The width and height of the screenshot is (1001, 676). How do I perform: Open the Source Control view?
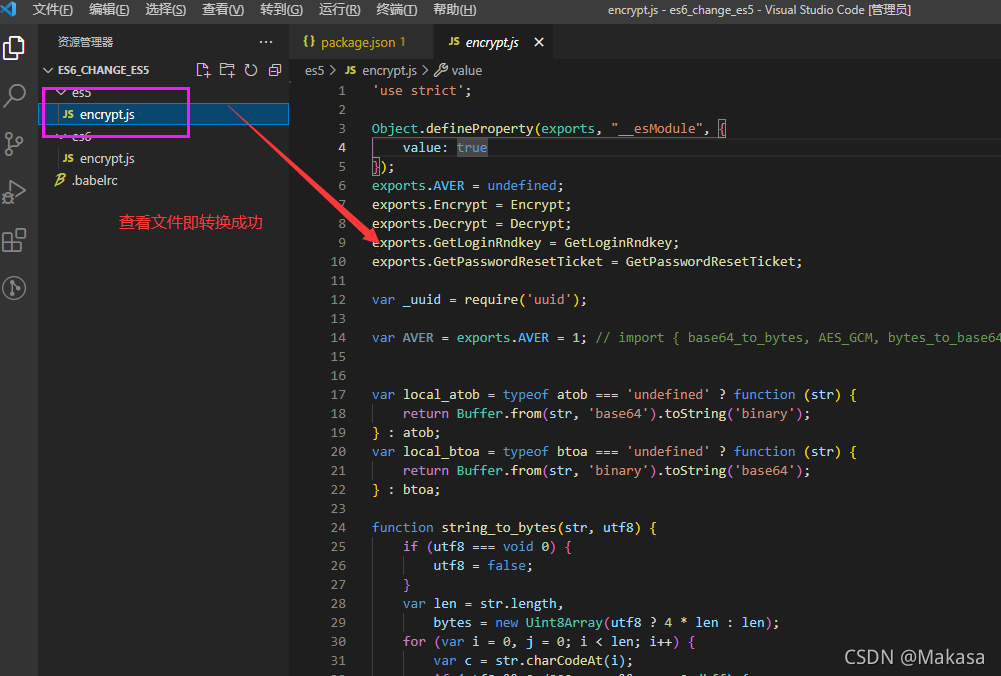[x=14, y=144]
